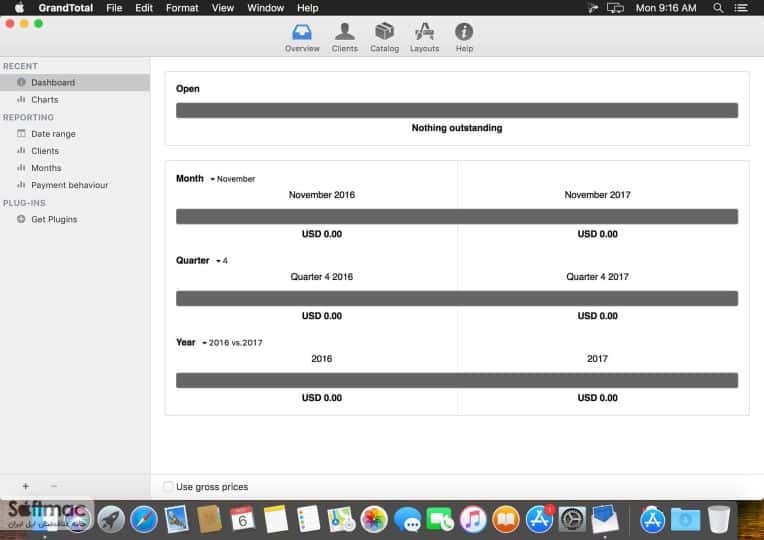Launch Safari from the Dock
The image size is (764, 540).
pos(144,520)
